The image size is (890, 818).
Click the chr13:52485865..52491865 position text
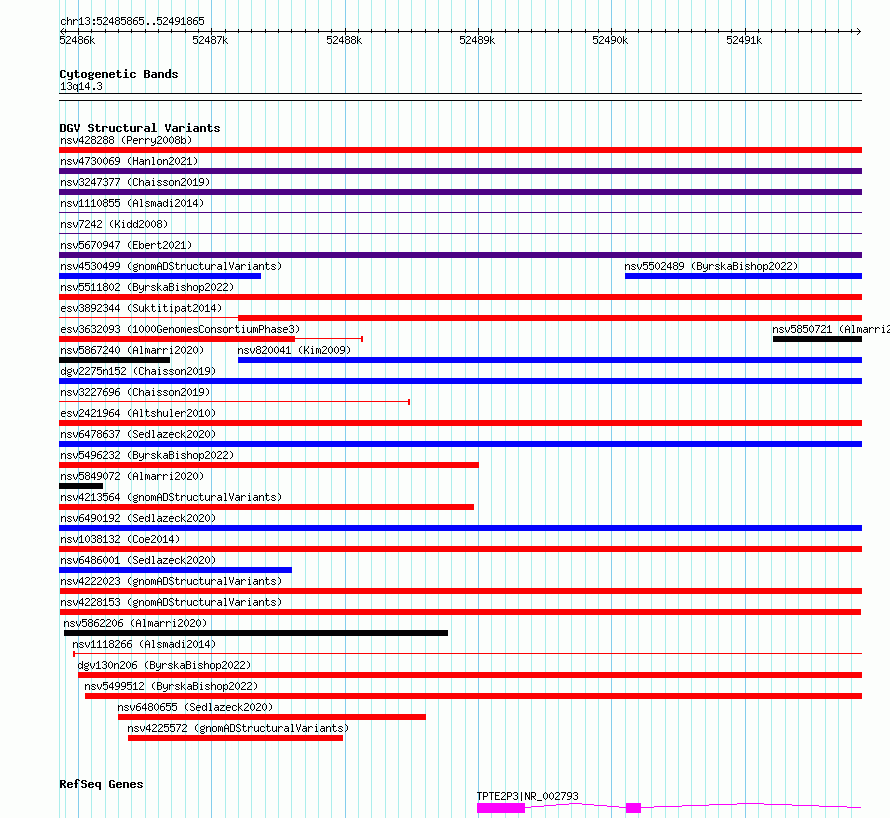[132, 22]
